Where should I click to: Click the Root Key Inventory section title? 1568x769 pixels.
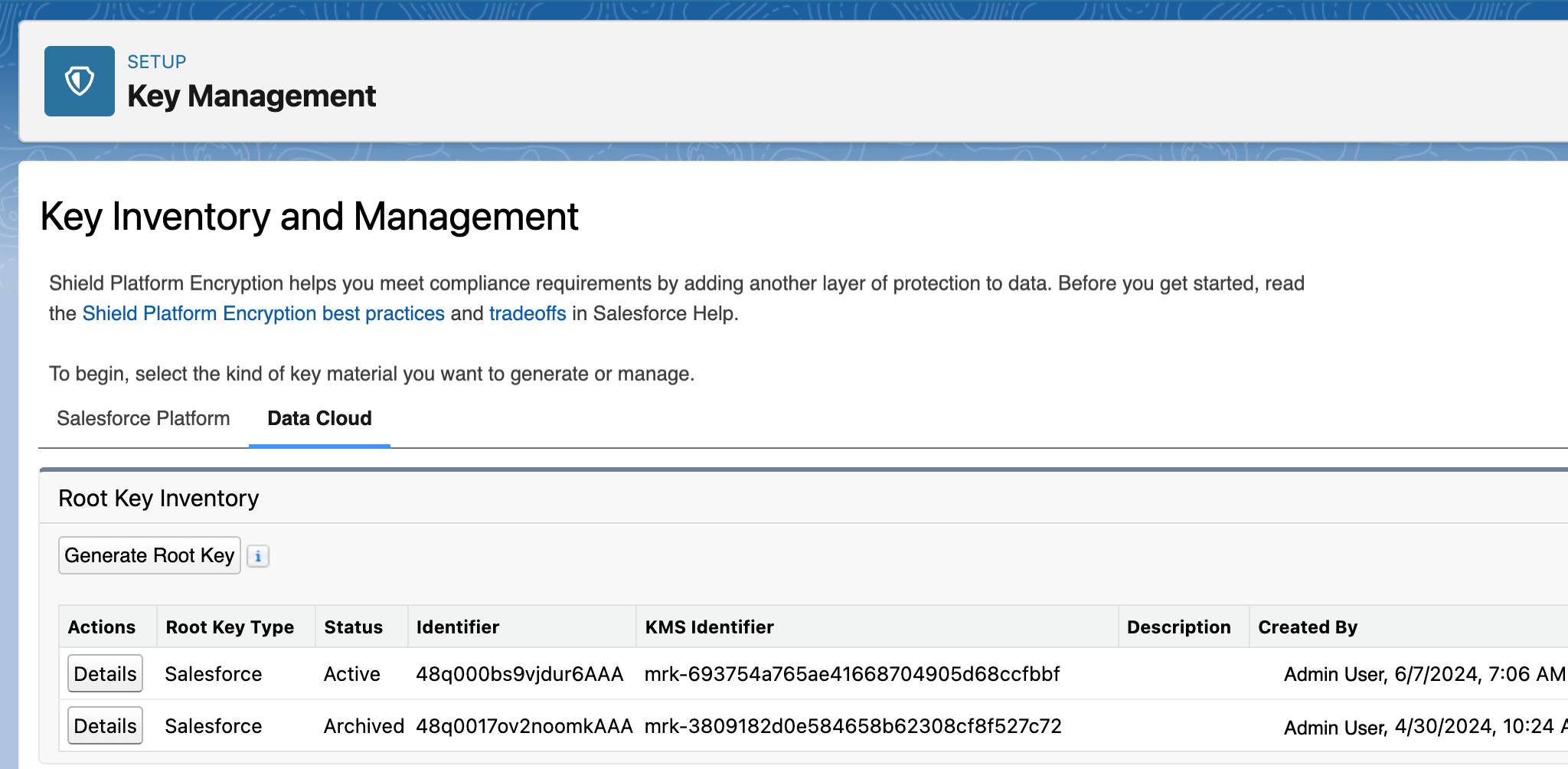[x=158, y=499]
